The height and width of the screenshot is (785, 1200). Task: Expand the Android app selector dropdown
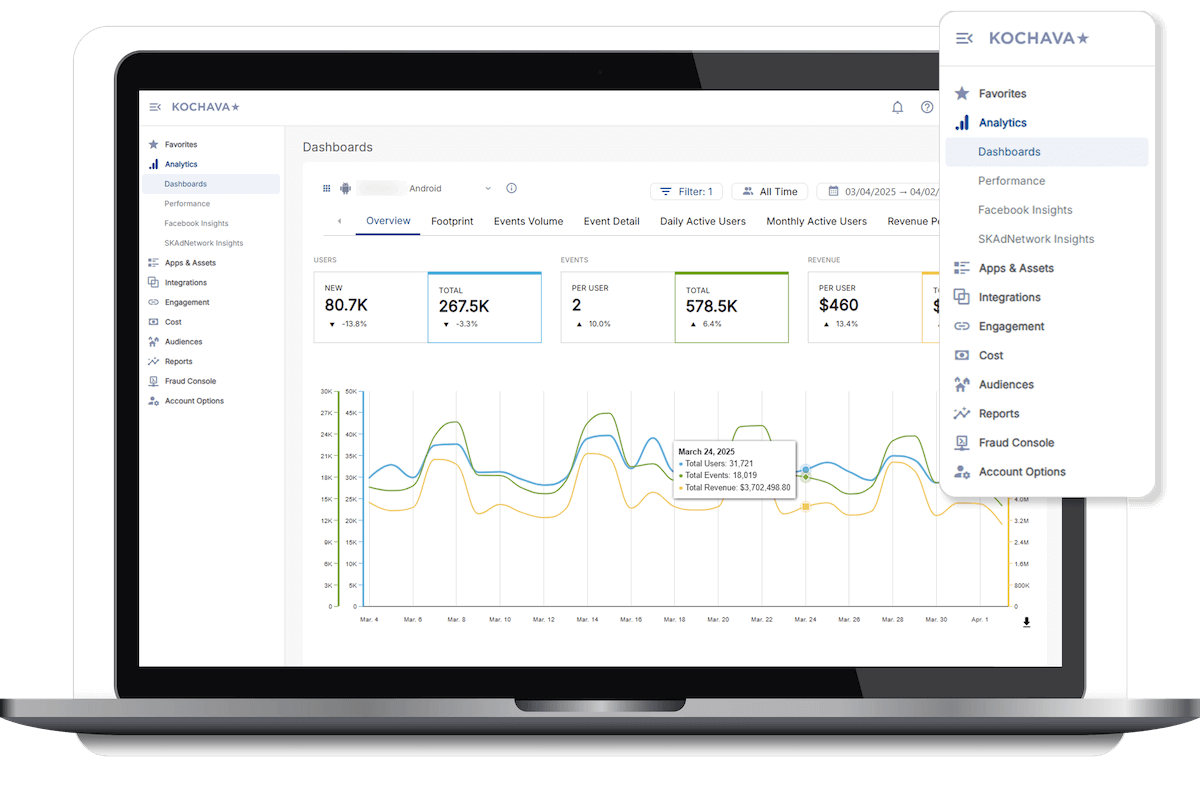click(x=488, y=188)
